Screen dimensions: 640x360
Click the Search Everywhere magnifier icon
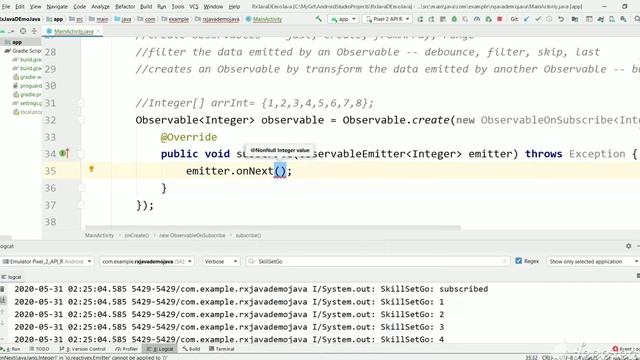click(x=637, y=19)
